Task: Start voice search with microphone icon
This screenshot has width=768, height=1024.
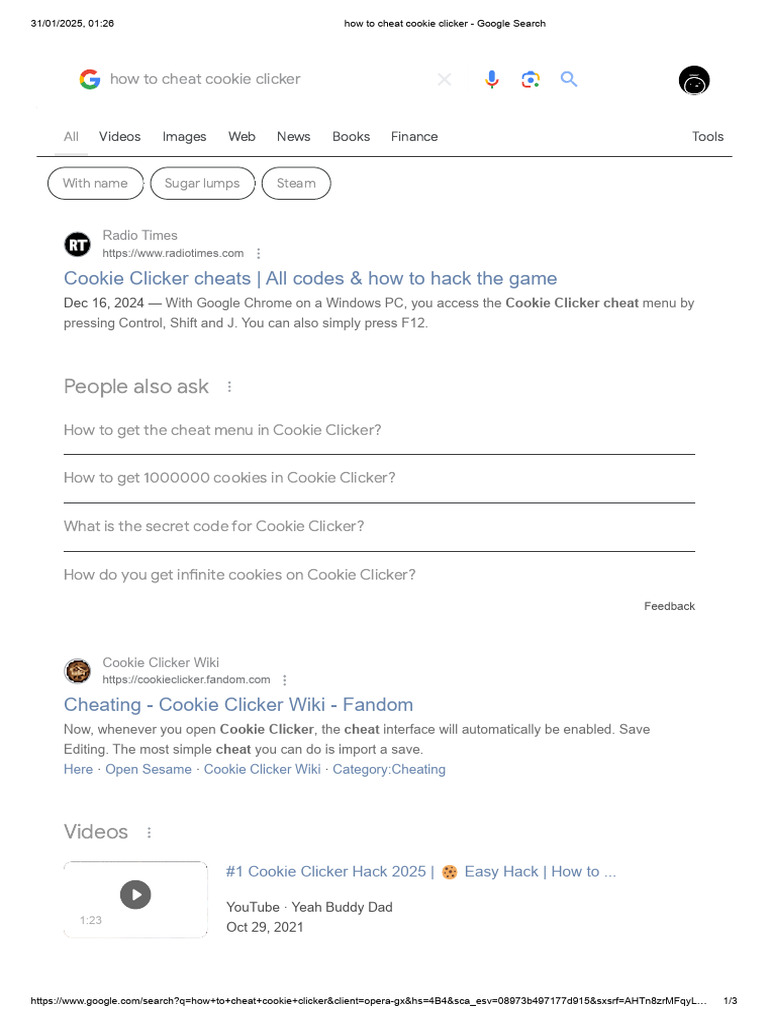Action: [491, 79]
